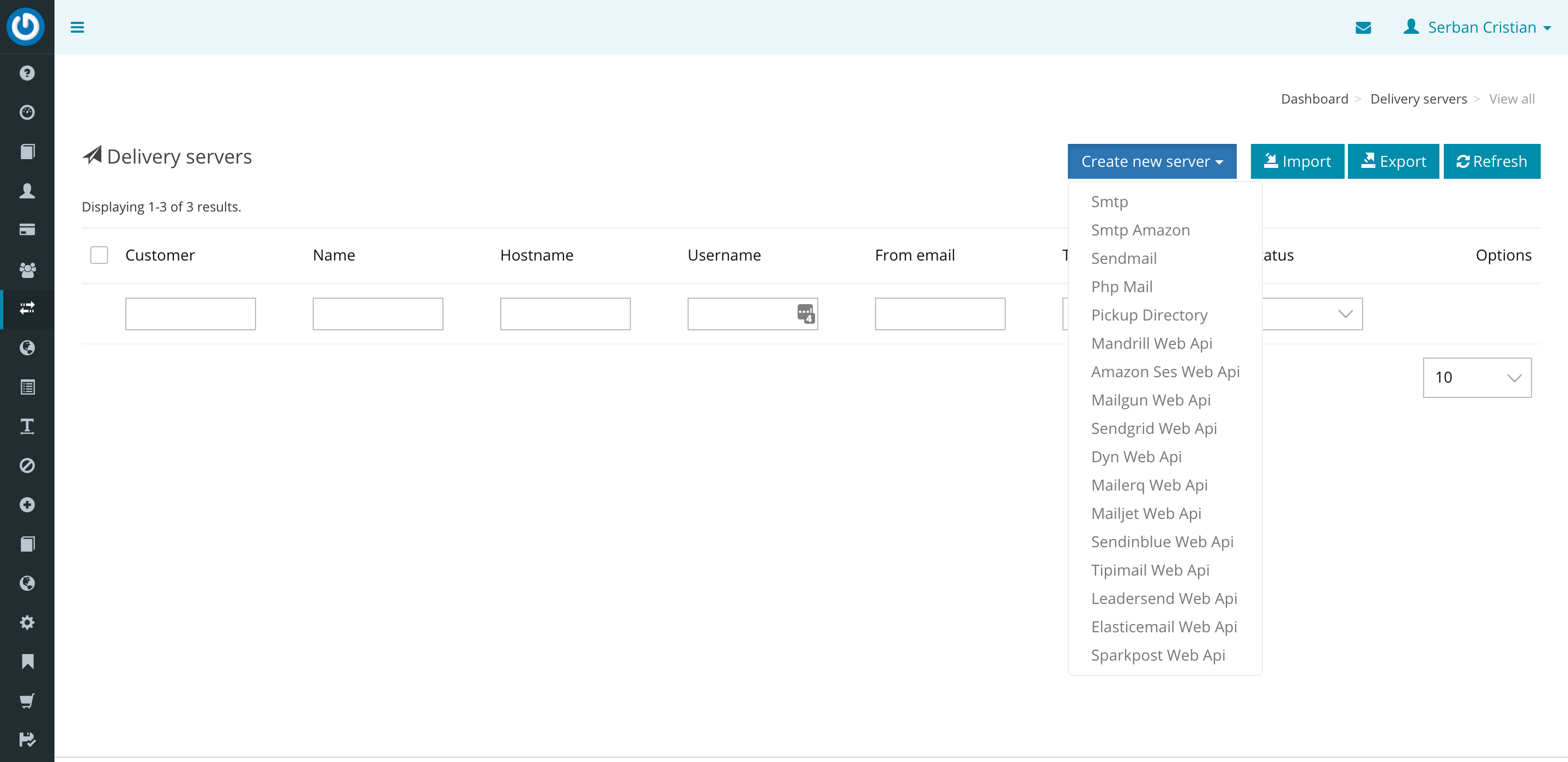Click the Import button
This screenshot has width=1568, height=762.
tap(1297, 161)
